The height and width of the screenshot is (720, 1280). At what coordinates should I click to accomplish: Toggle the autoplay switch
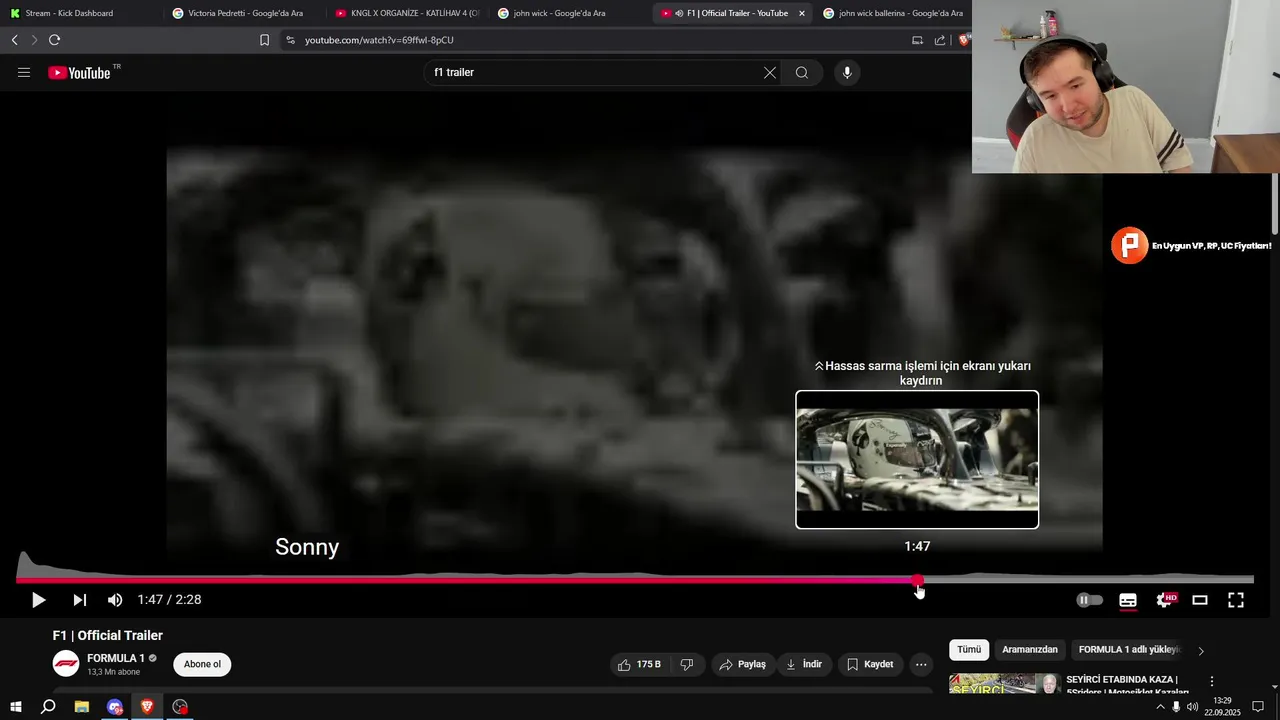pyautogui.click(x=1089, y=600)
